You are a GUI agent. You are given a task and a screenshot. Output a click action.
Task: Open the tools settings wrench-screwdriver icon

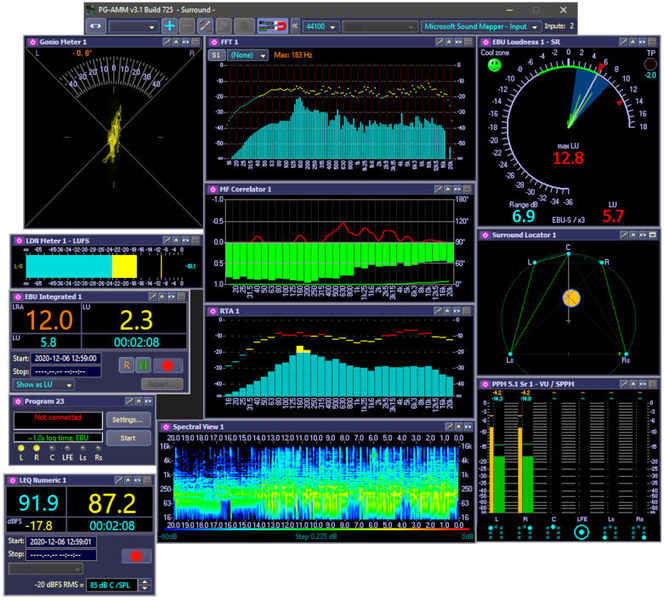[x=205, y=26]
